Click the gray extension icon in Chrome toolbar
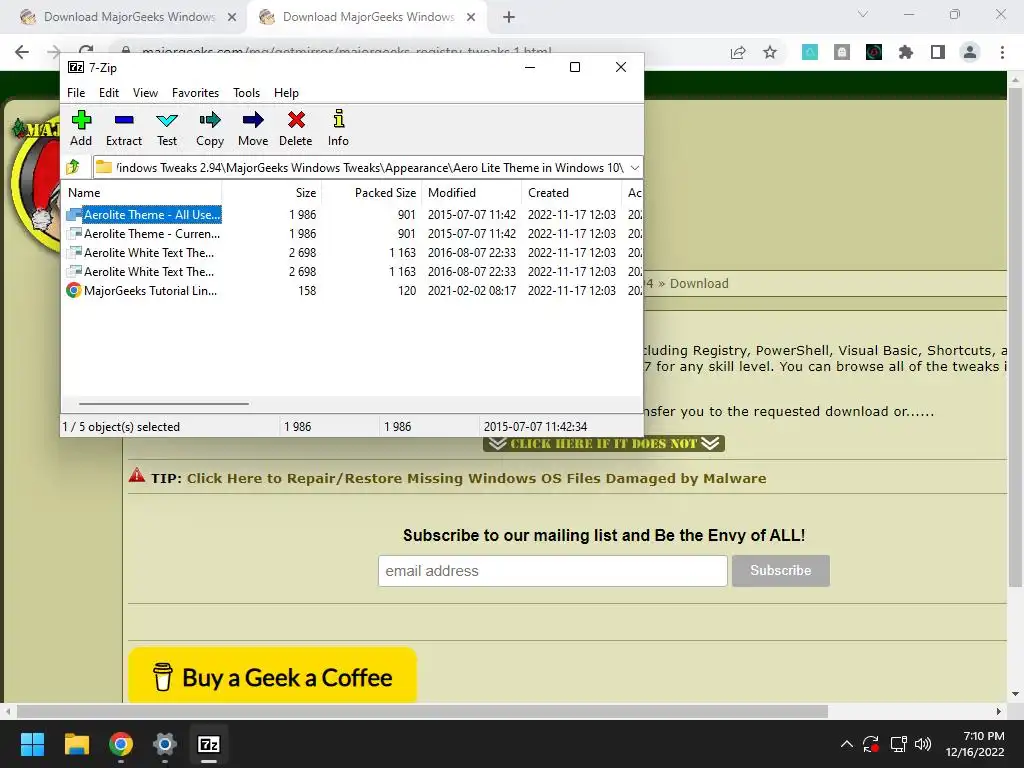1024x768 pixels. coord(842,52)
